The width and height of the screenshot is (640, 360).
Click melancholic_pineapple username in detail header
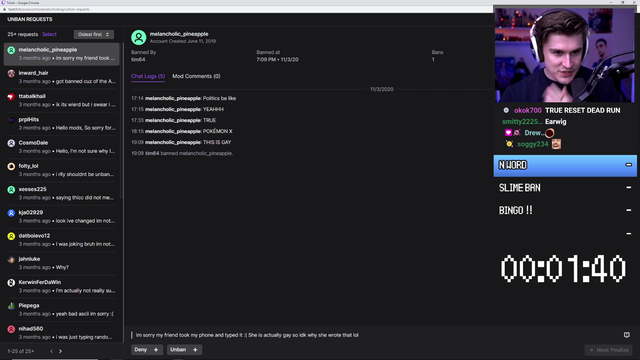point(179,34)
